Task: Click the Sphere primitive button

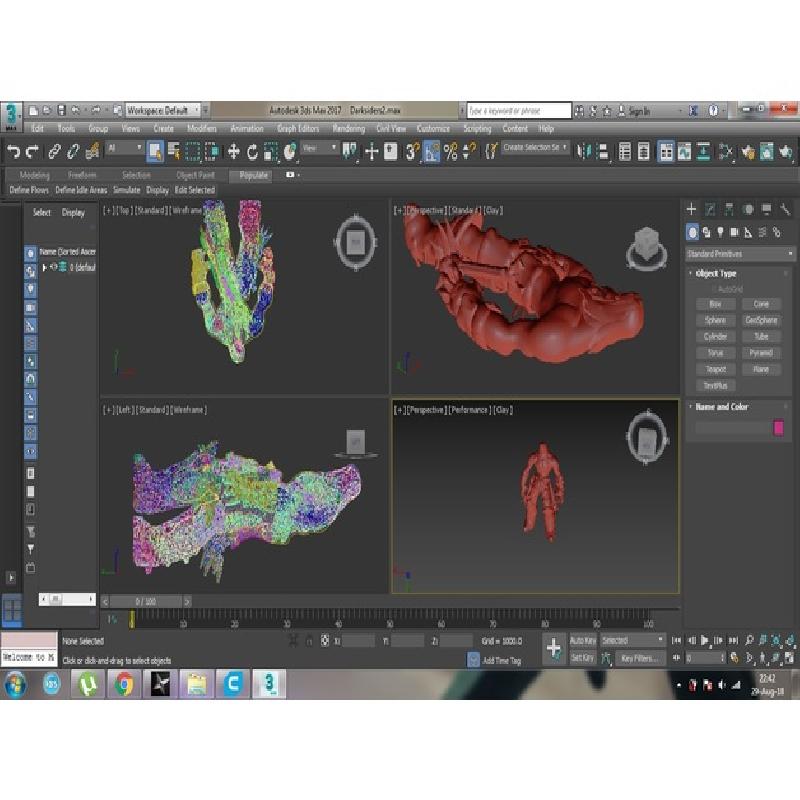Action: tap(715, 320)
